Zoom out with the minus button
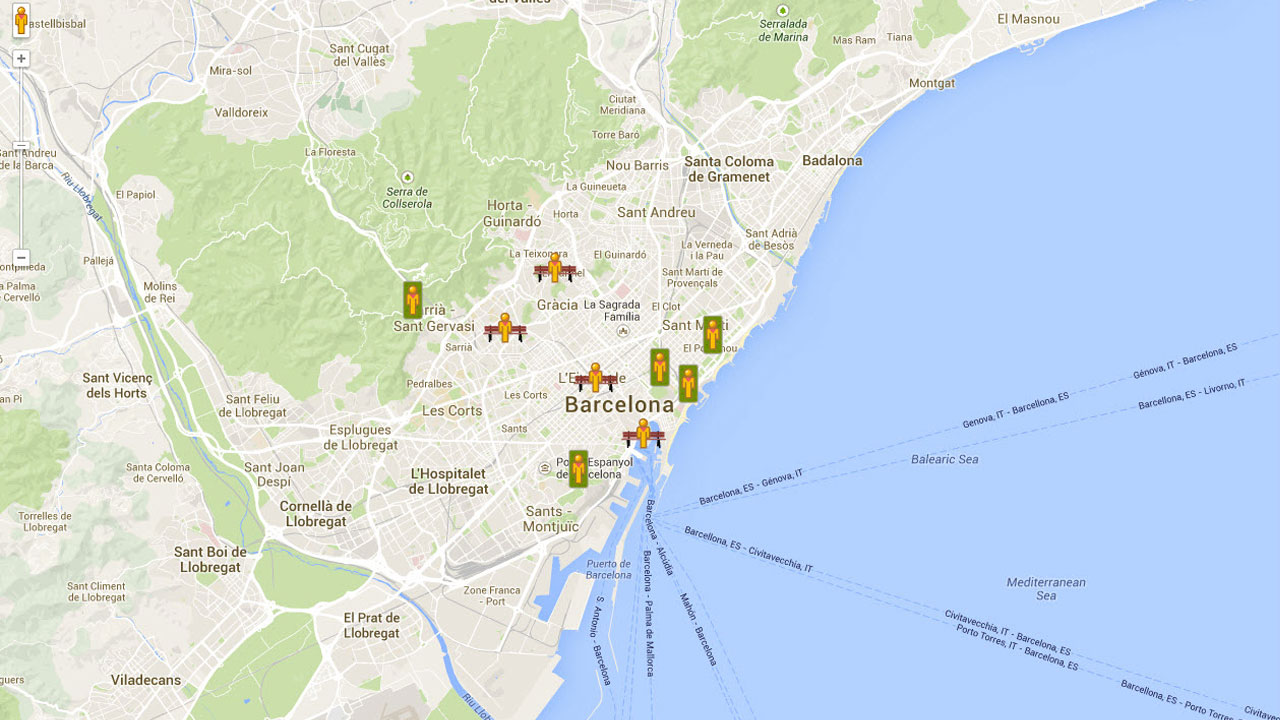The image size is (1280, 720). pos(21,258)
